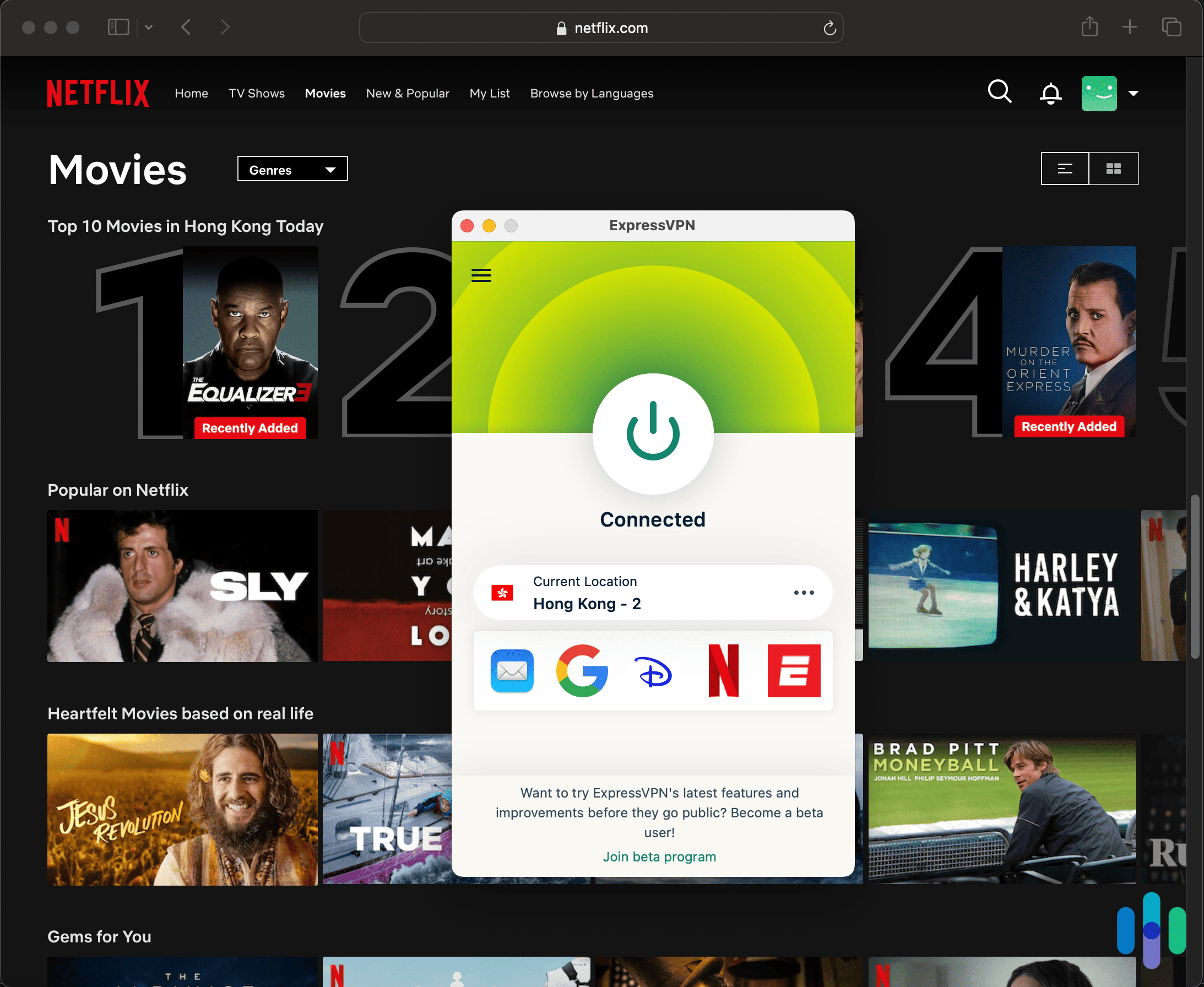This screenshot has height=987, width=1204.
Task: Click Gems for You row title
Action: point(100,936)
